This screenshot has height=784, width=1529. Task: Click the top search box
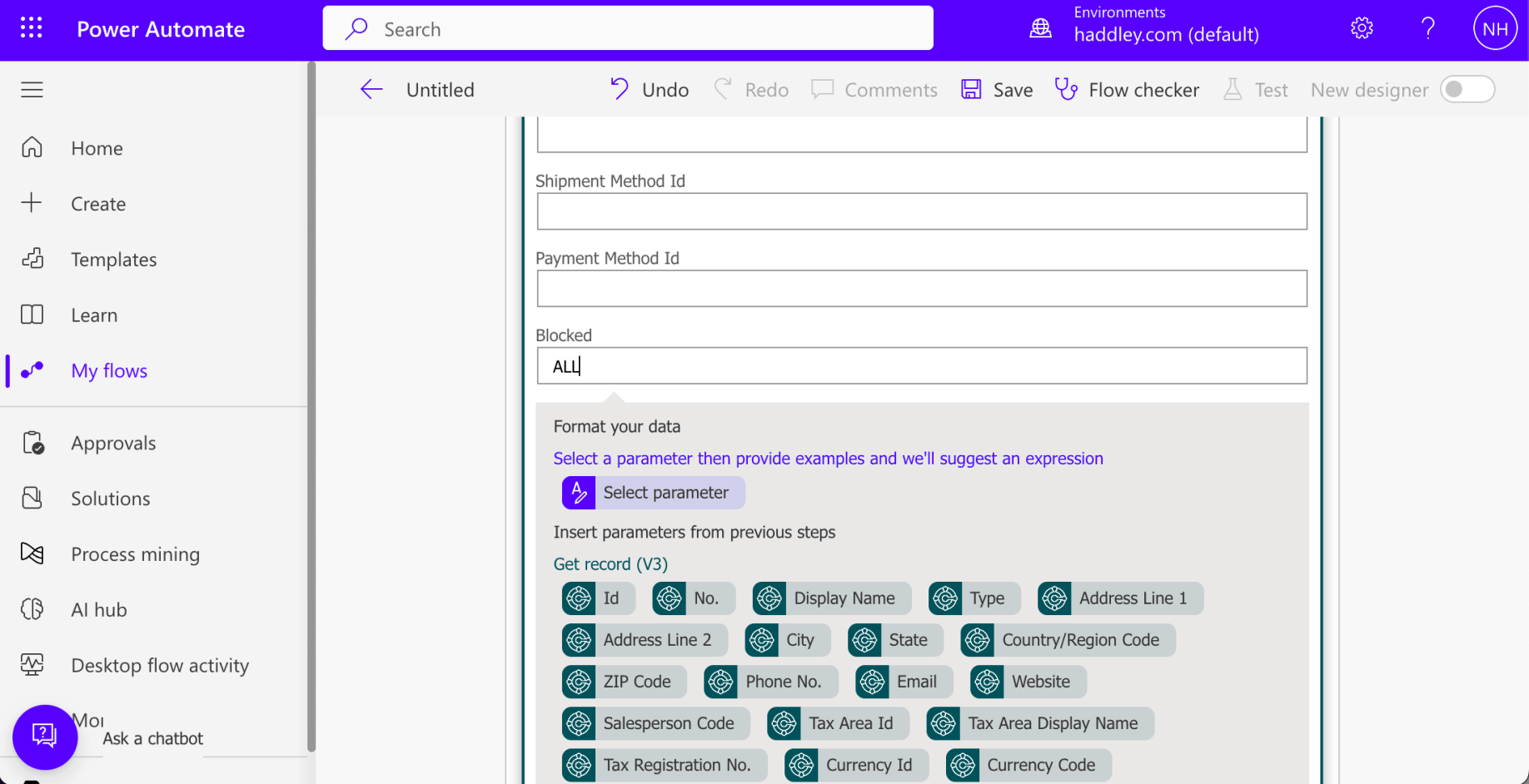tap(628, 28)
